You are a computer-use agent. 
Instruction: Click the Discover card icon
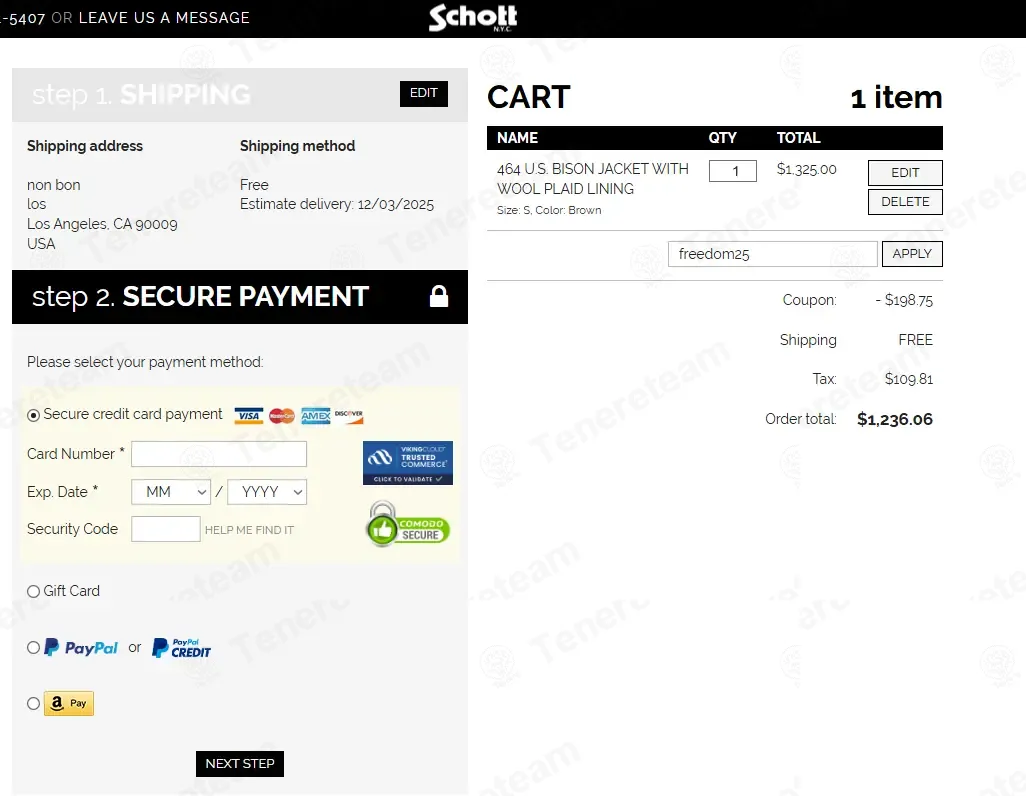click(x=349, y=416)
